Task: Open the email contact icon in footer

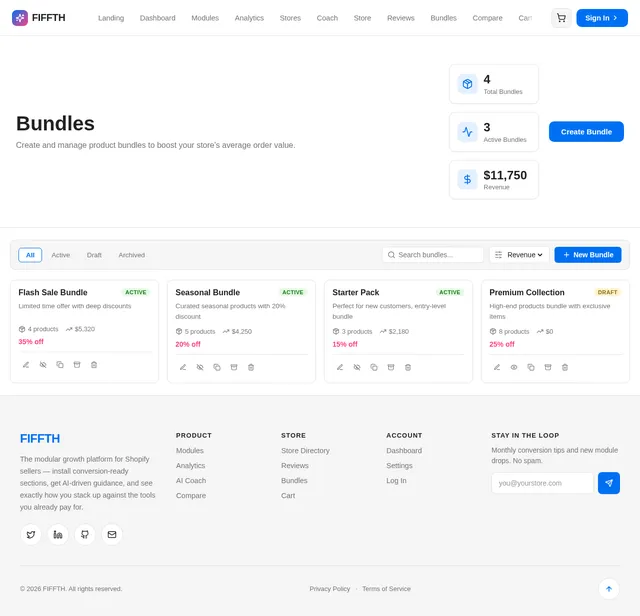Action: coord(112,534)
